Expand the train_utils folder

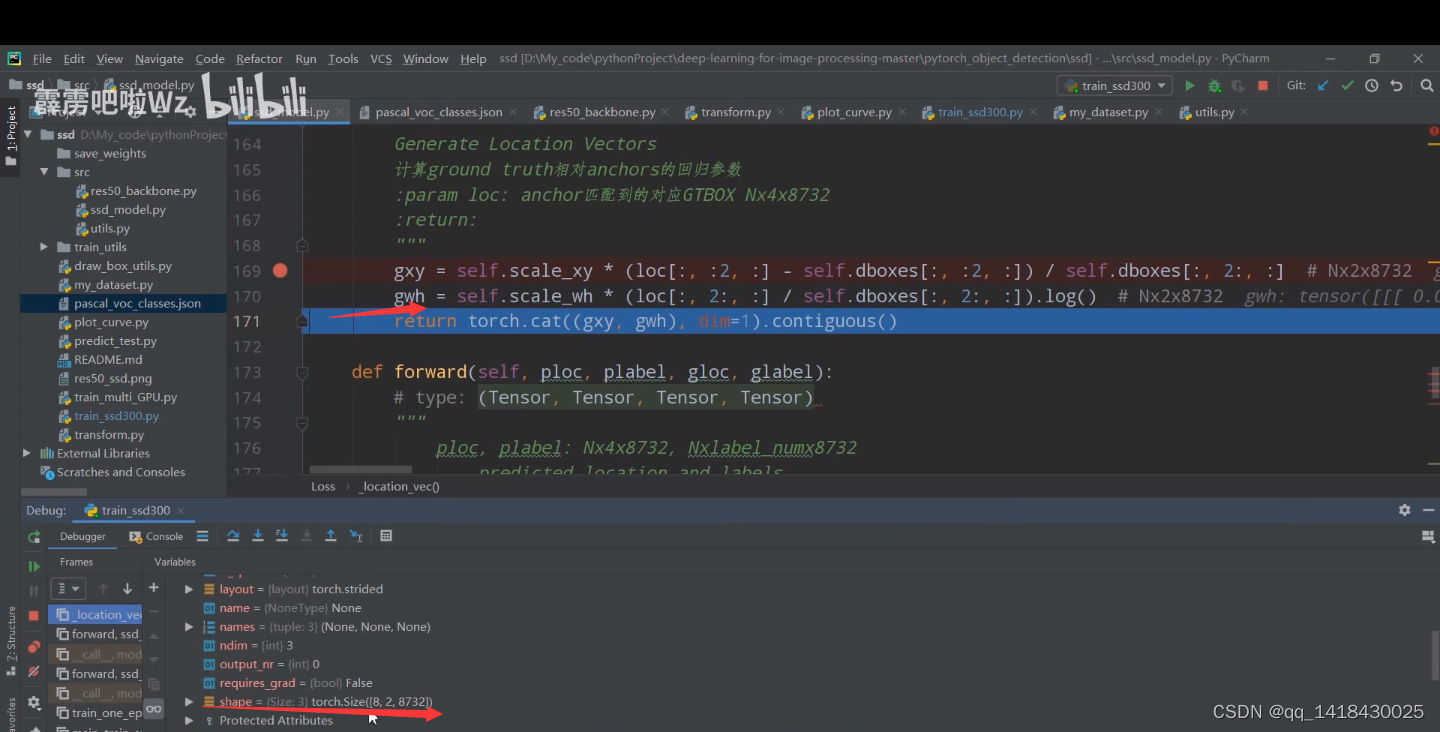pyautogui.click(x=45, y=247)
